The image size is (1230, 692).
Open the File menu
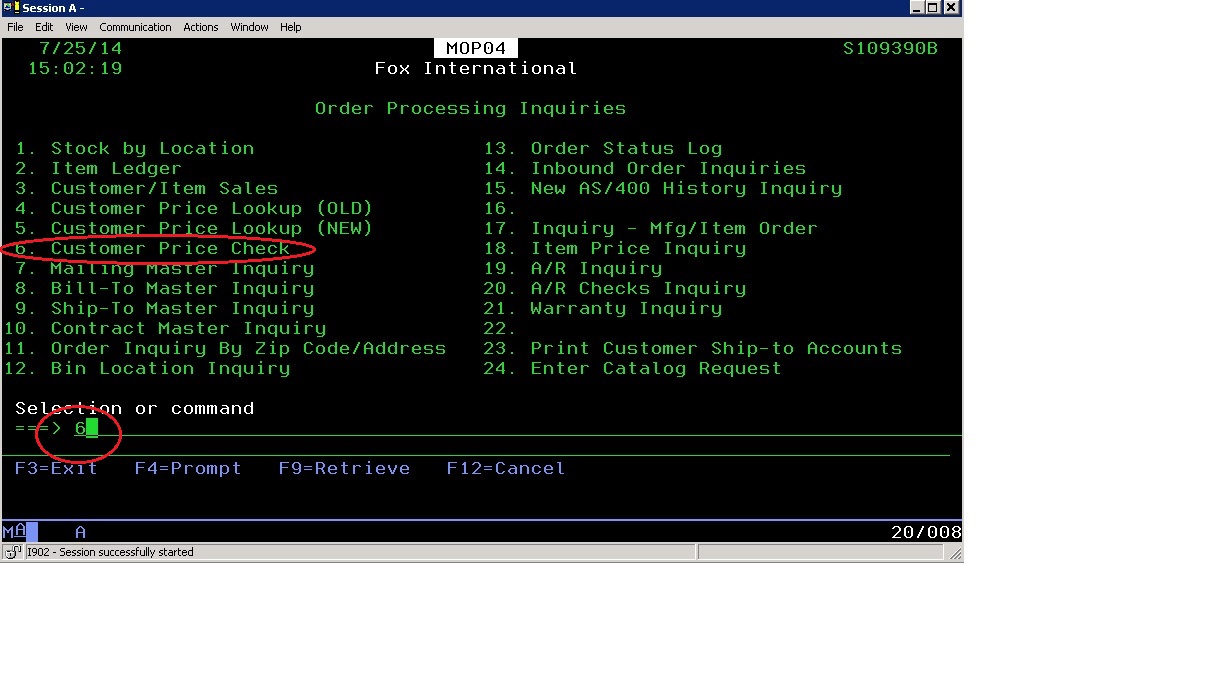pos(15,27)
